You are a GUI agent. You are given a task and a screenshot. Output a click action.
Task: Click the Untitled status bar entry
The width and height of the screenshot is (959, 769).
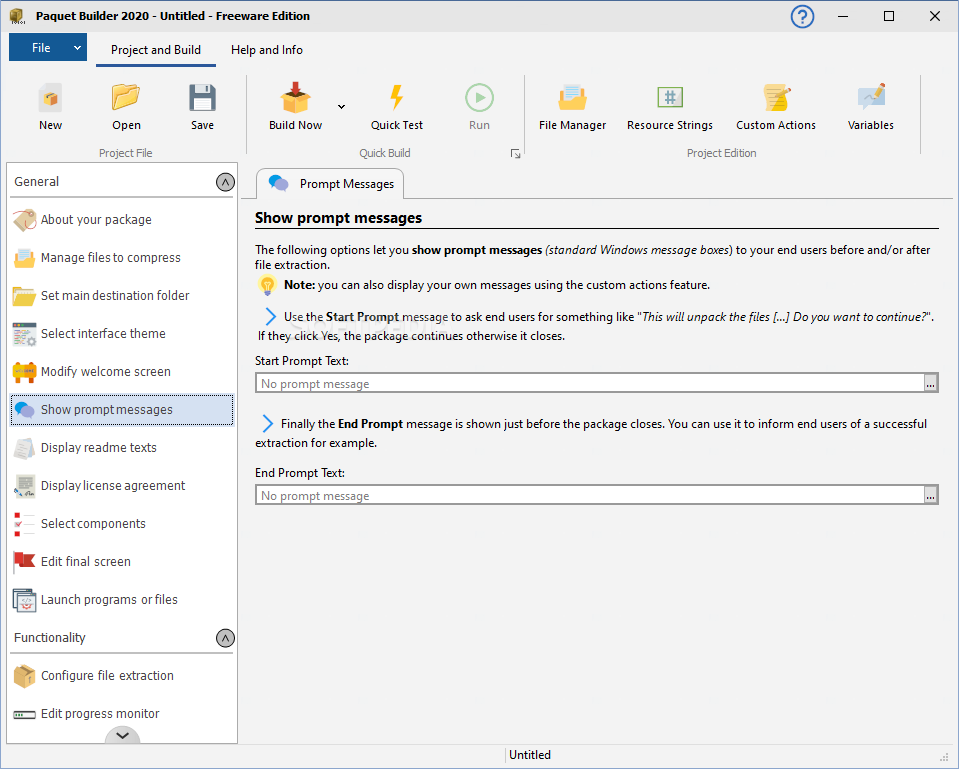[x=530, y=755]
